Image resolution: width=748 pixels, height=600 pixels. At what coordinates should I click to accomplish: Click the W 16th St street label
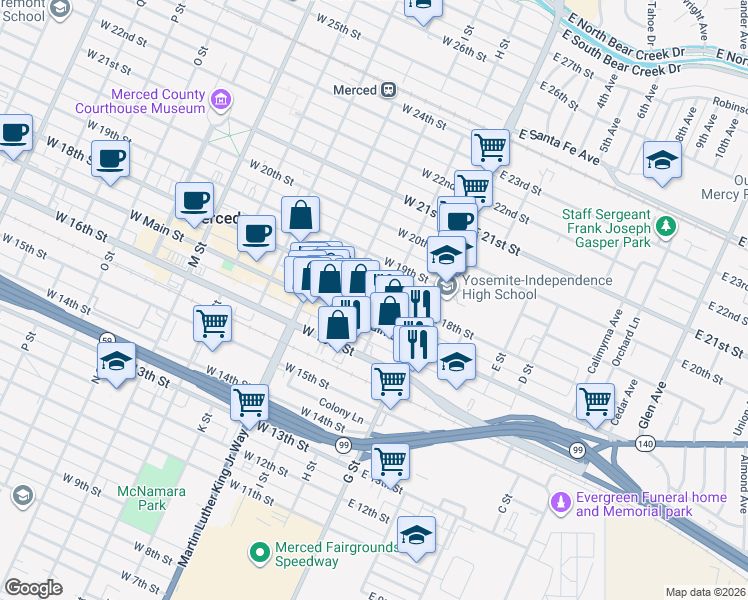click(81, 227)
